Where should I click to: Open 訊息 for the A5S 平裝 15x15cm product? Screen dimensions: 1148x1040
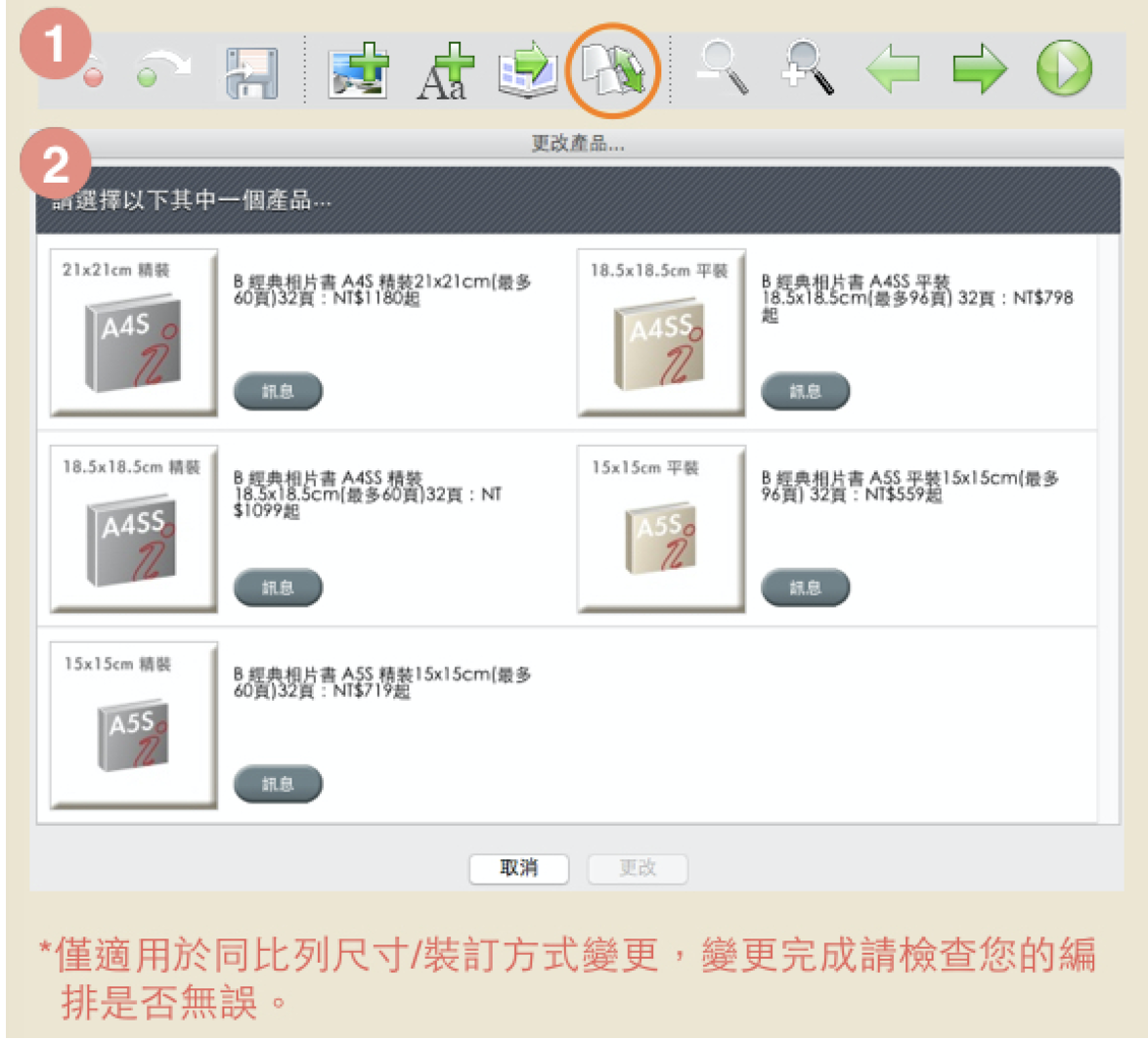(x=805, y=587)
